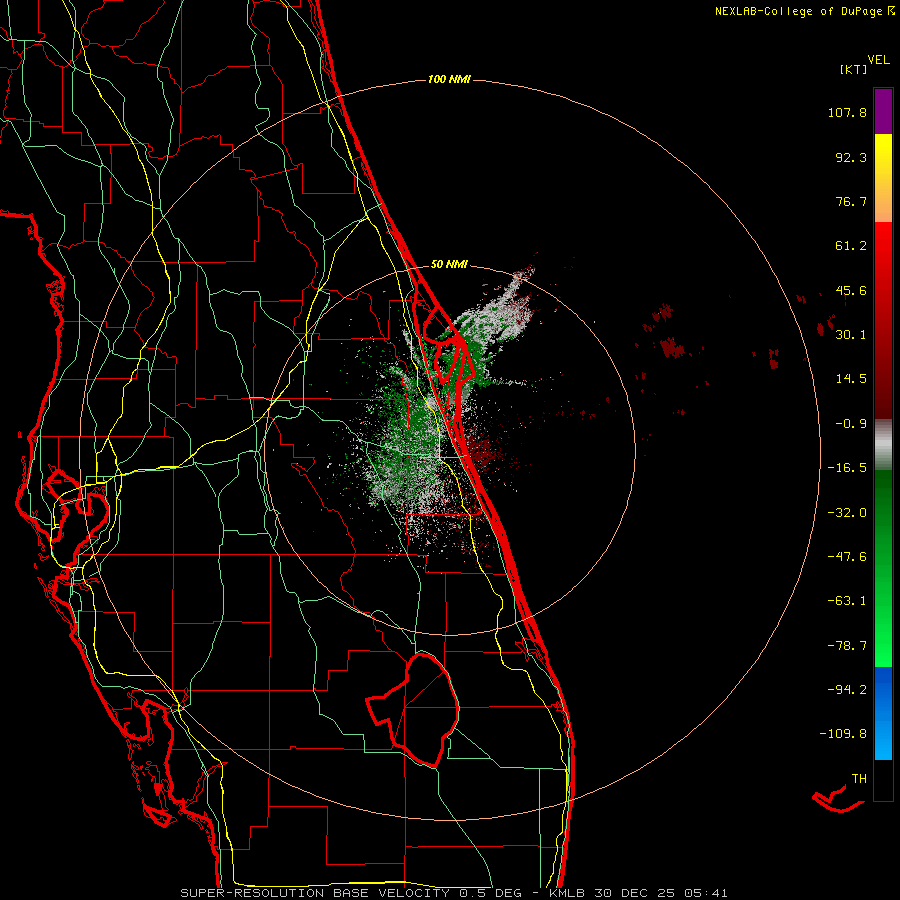Pick the black TH segment of color bar
The width and height of the screenshot is (900, 900).
pyautogui.click(x=883, y=779)
